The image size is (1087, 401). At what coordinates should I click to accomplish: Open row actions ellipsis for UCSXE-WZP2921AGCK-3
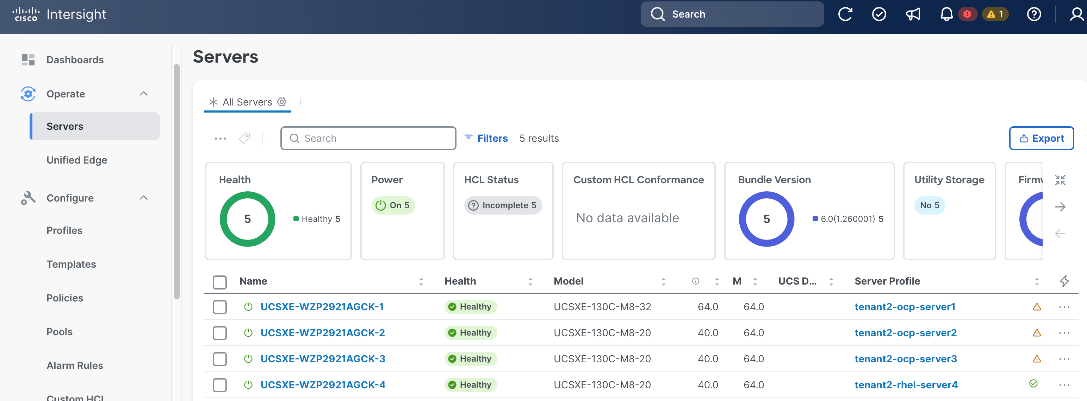point(1065,359)
